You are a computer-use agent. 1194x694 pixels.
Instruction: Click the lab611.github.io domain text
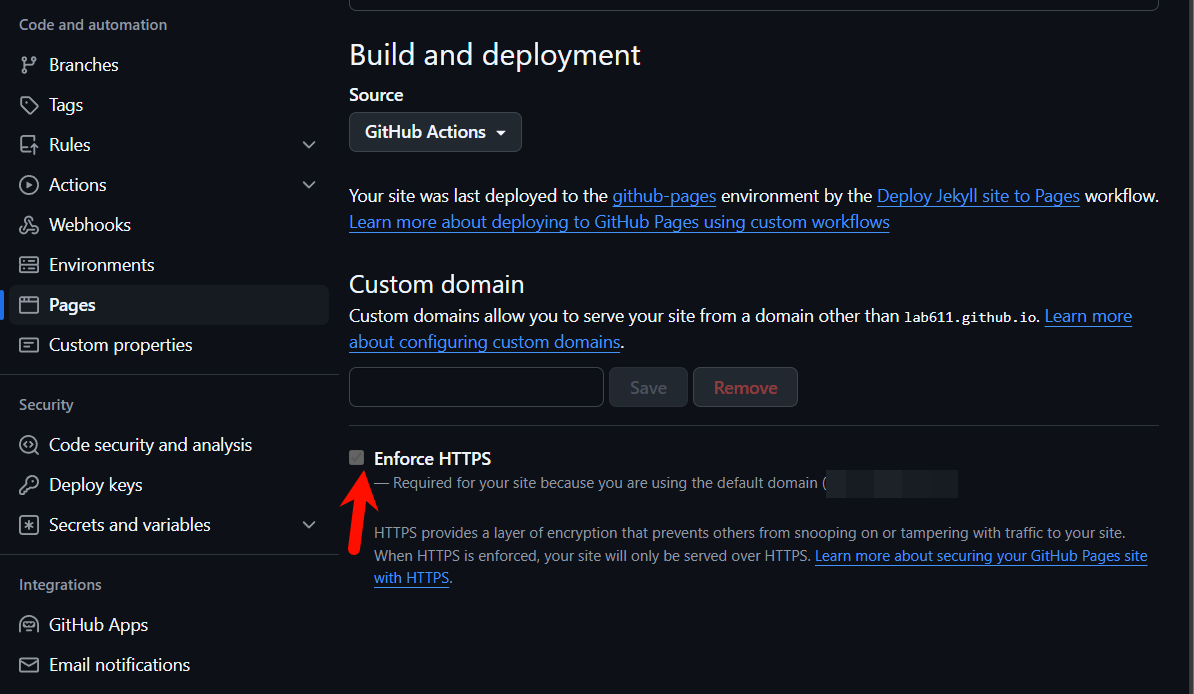[x=971, y=318]
